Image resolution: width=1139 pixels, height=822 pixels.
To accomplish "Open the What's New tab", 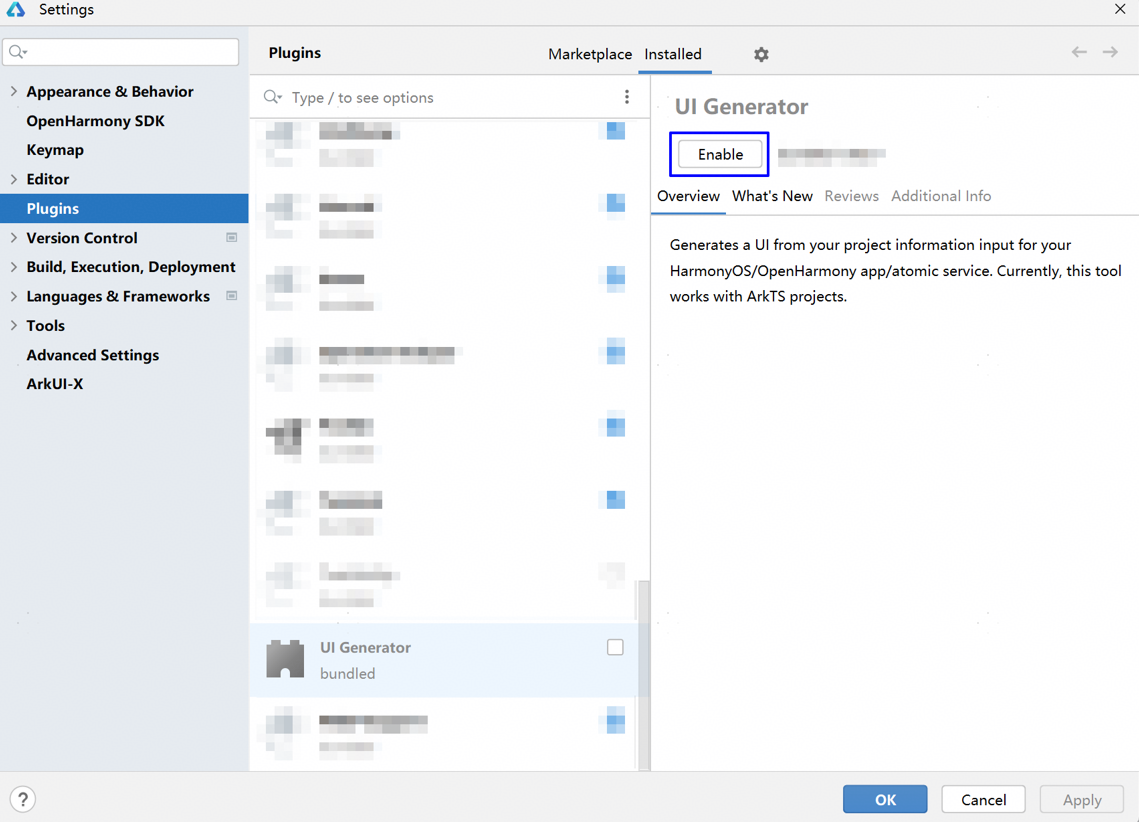I will click(772, 196).
